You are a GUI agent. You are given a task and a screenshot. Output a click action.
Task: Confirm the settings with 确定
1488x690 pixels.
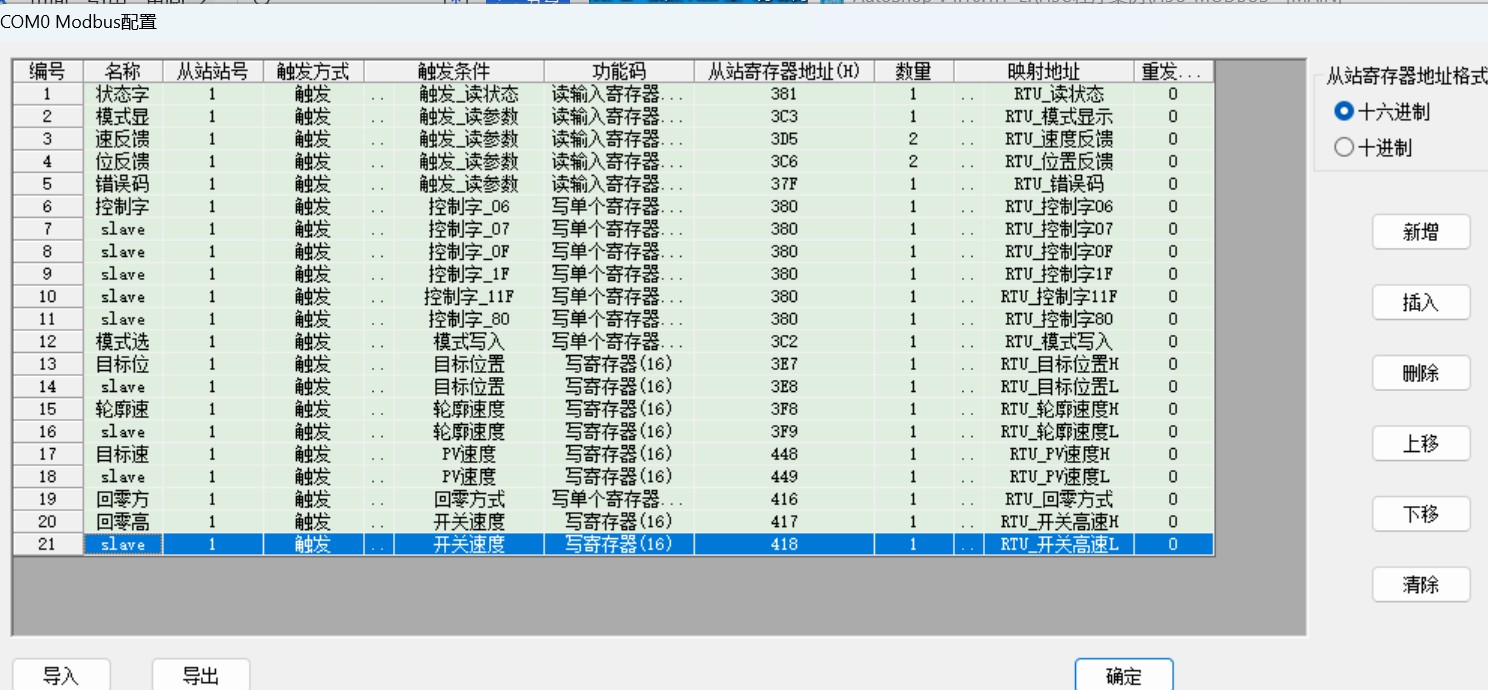[1124, 676]
